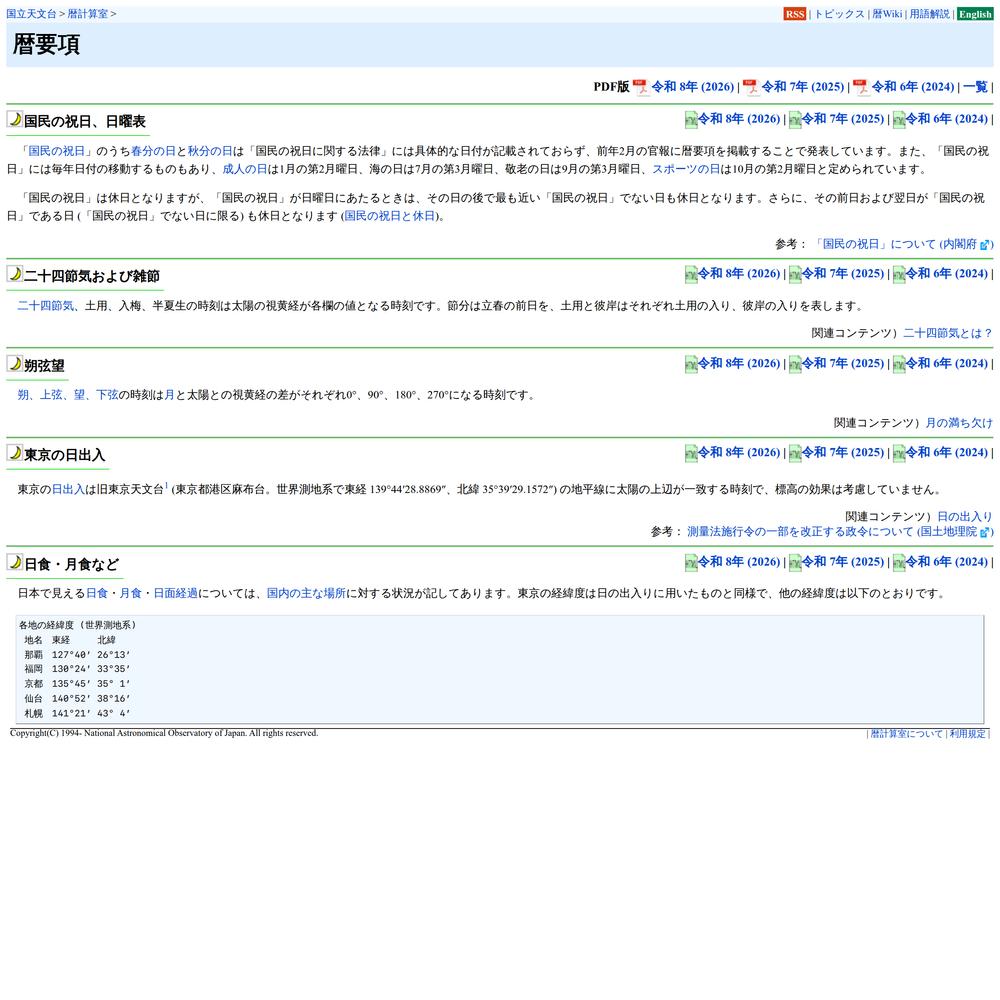The image size is (1000, 1000).
Task: Click the PDF icon for 令和 7年 (2025)
Action: pyautogui.click(x=751, y=87)
